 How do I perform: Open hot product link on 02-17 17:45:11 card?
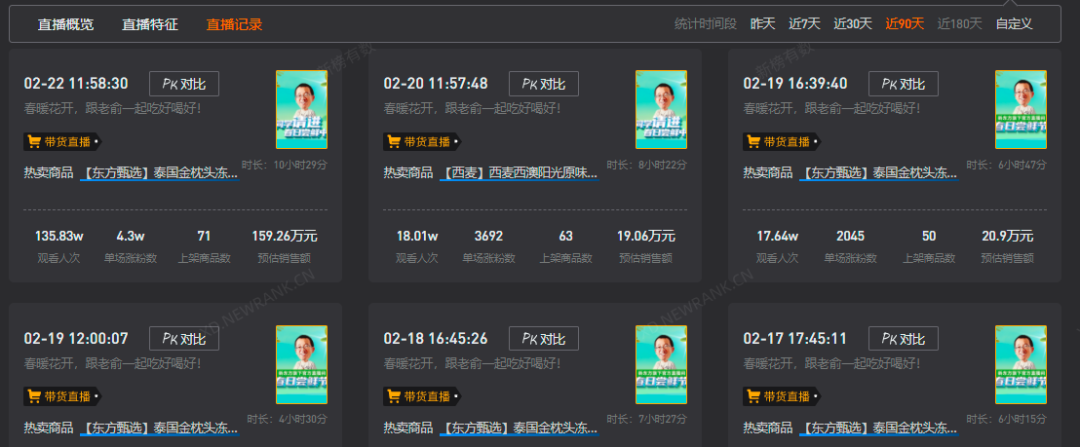[x=878, y=428]
